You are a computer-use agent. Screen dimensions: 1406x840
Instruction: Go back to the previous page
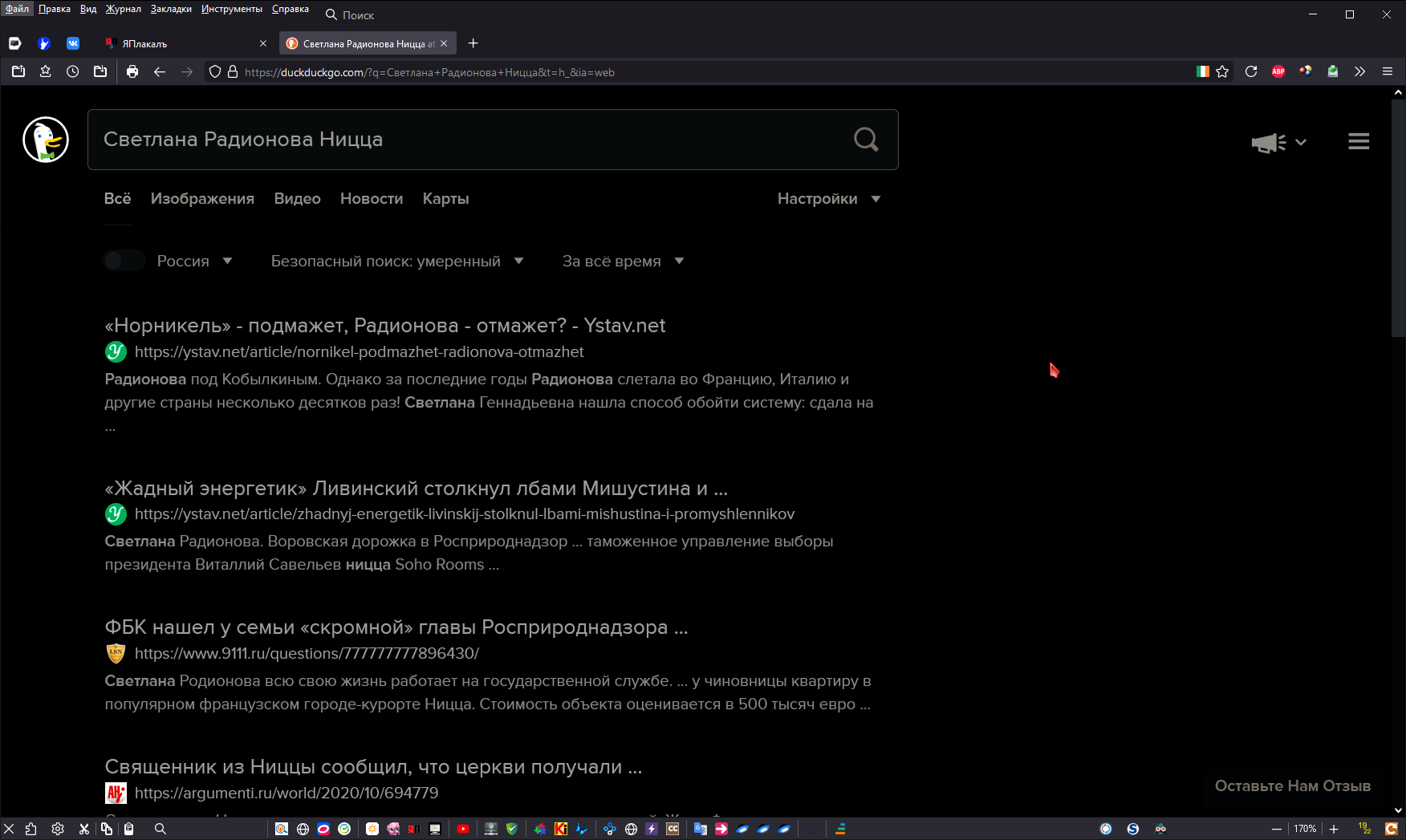[160, 71]
